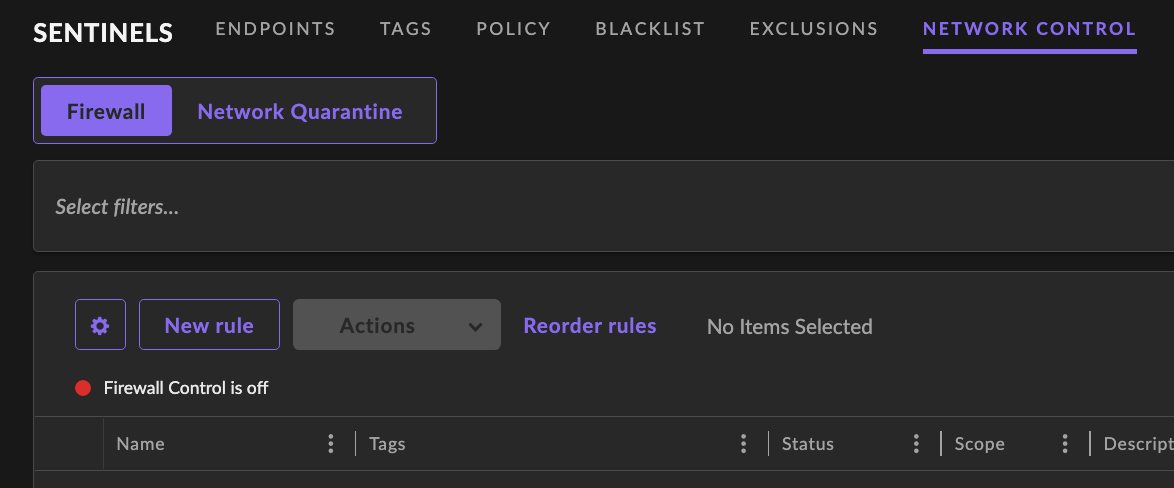Click the Select filters search field
Screen dimensions: 1174x488
coord(600,207)
